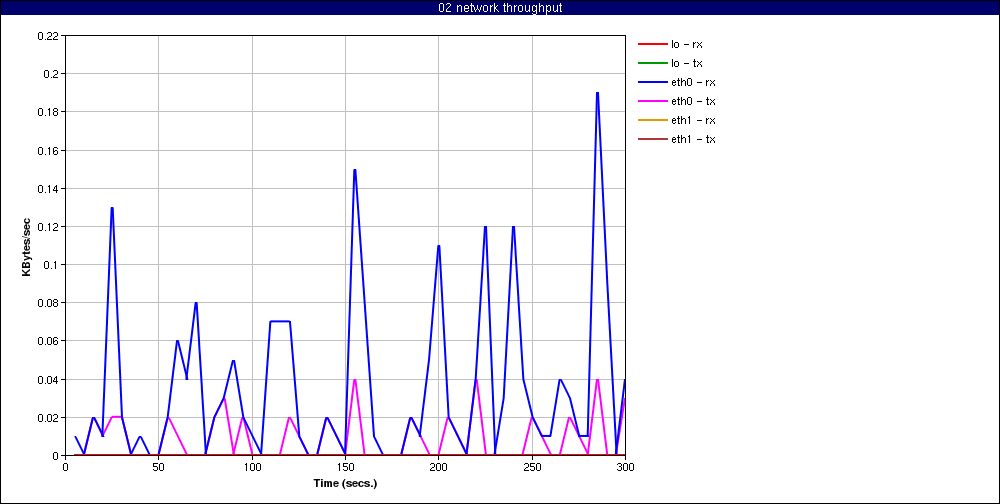Click the dark red 'eth1 – tx' legend swatch
Image resolution: width=1000 pixels, height=504 pixels.
coord(651,139)
